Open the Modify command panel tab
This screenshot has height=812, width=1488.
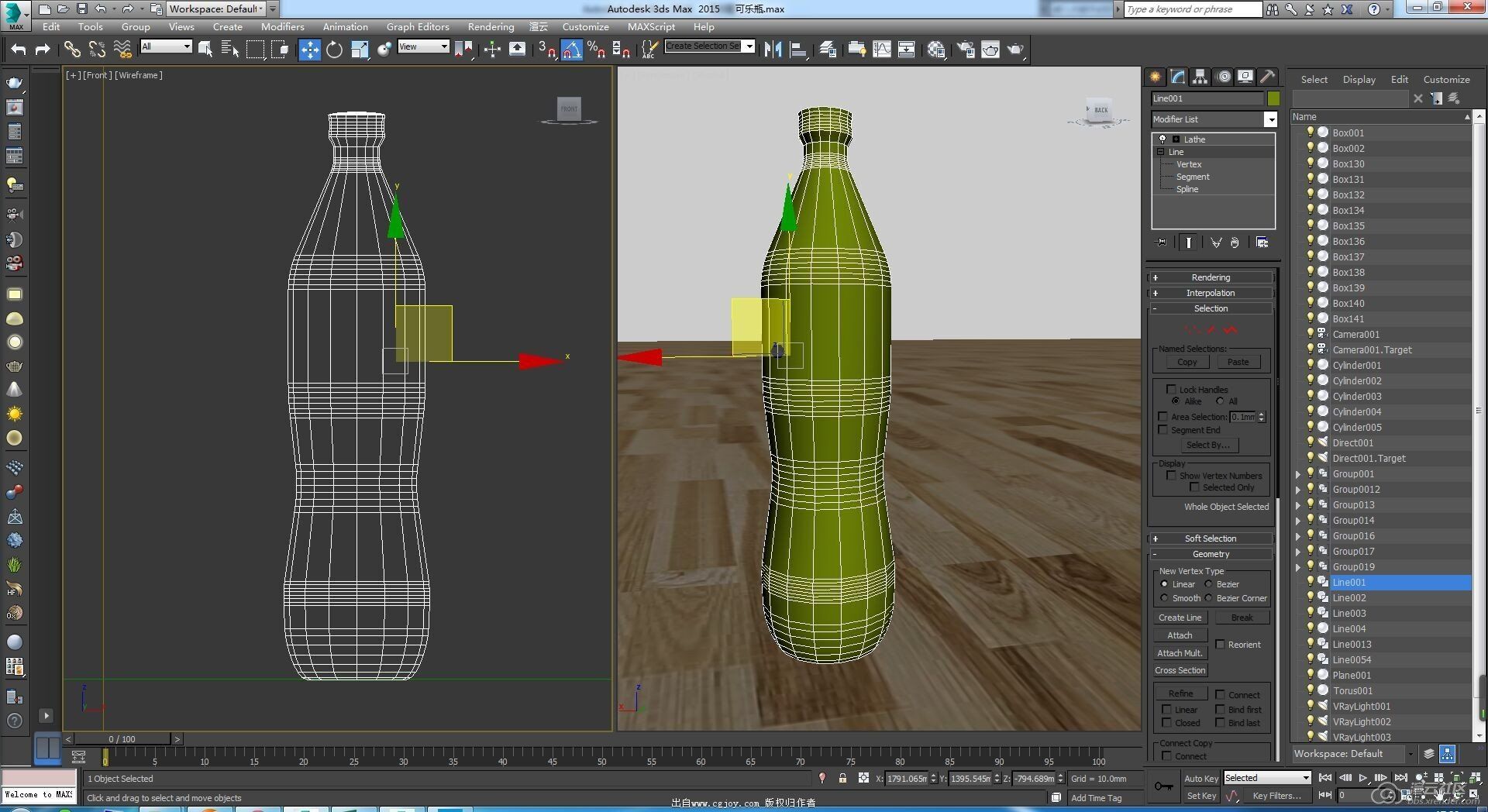(1178, 77)
